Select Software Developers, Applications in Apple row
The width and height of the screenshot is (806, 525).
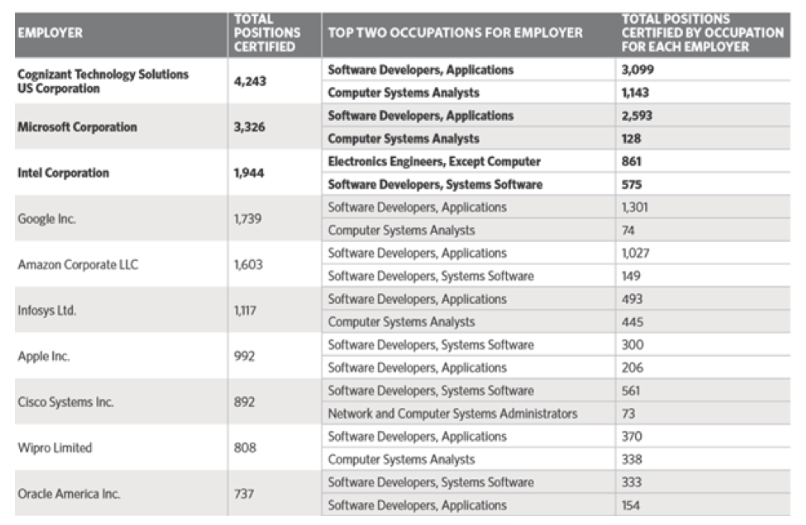(x=468, y=367)
